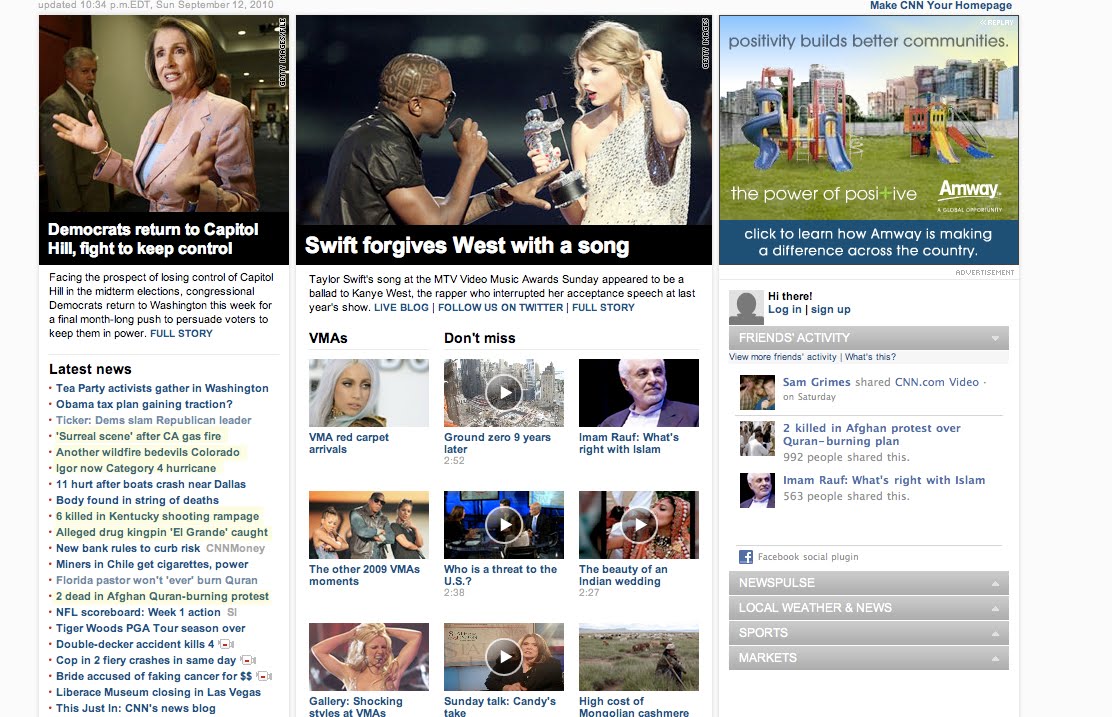Open Florida pastor won't 'ever' burn Quran

[157, 580]
